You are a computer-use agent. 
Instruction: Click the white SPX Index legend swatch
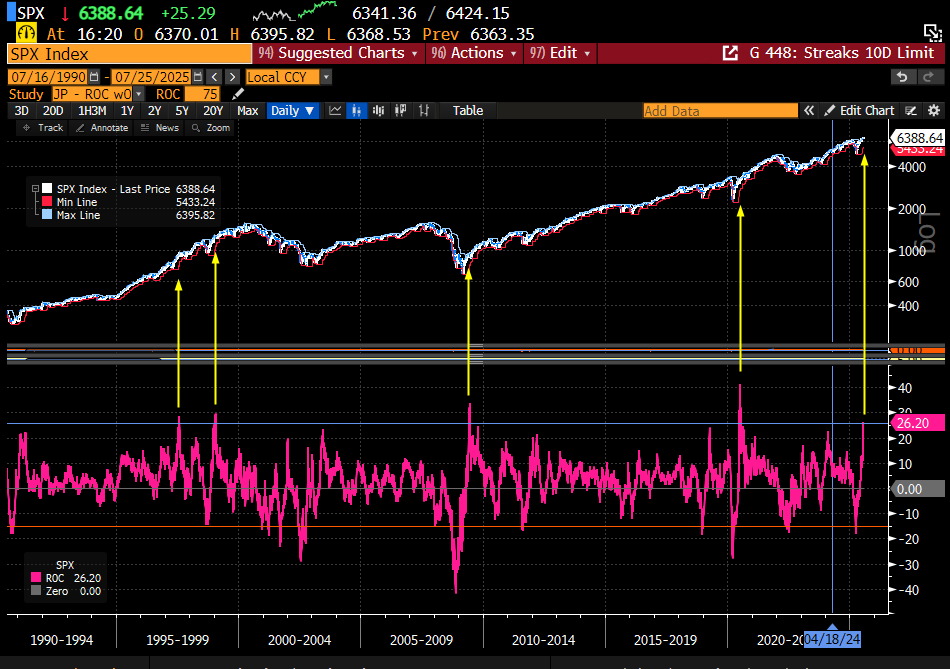47,188
